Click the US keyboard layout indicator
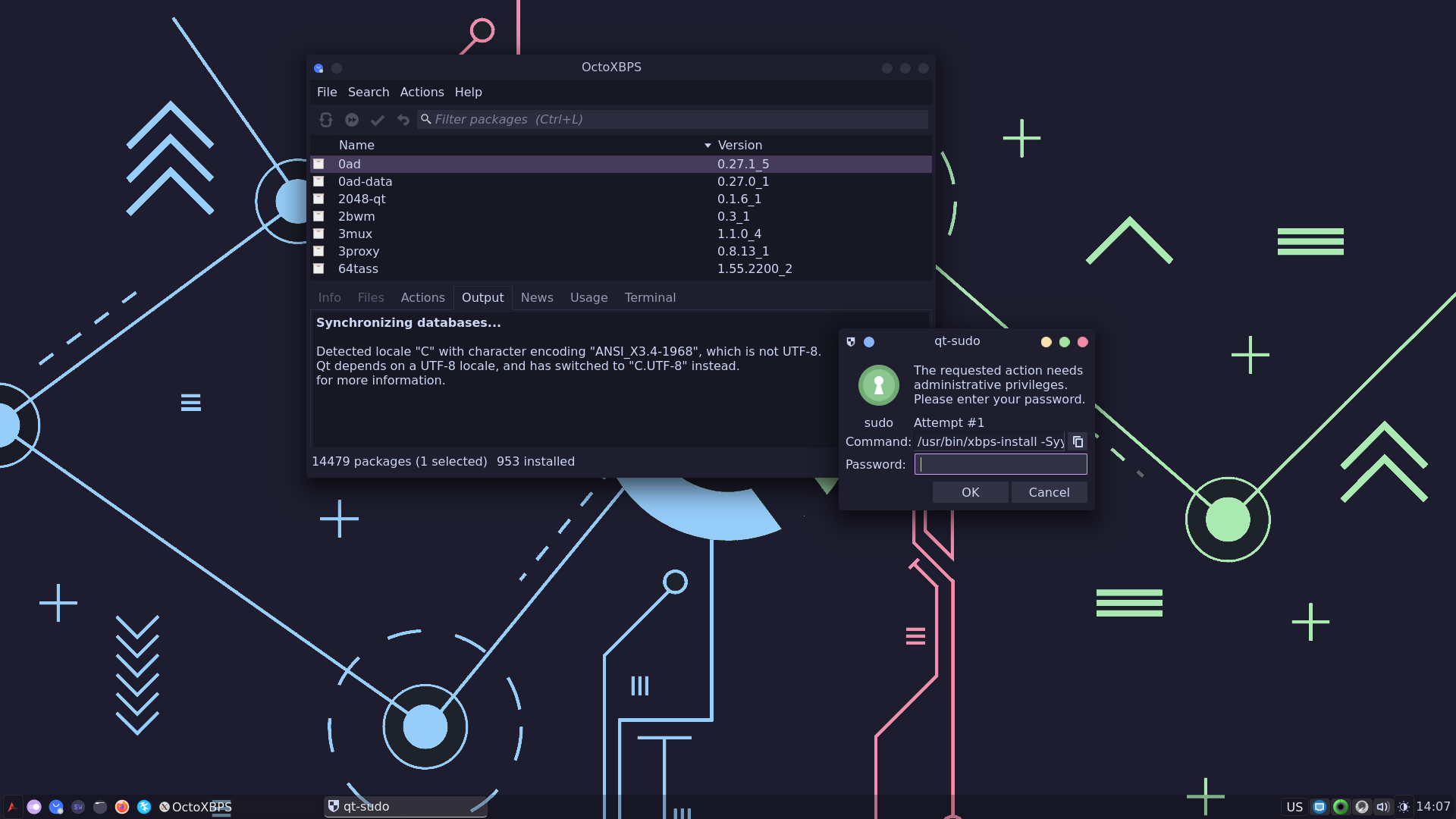 click(x=1294, y=807)
